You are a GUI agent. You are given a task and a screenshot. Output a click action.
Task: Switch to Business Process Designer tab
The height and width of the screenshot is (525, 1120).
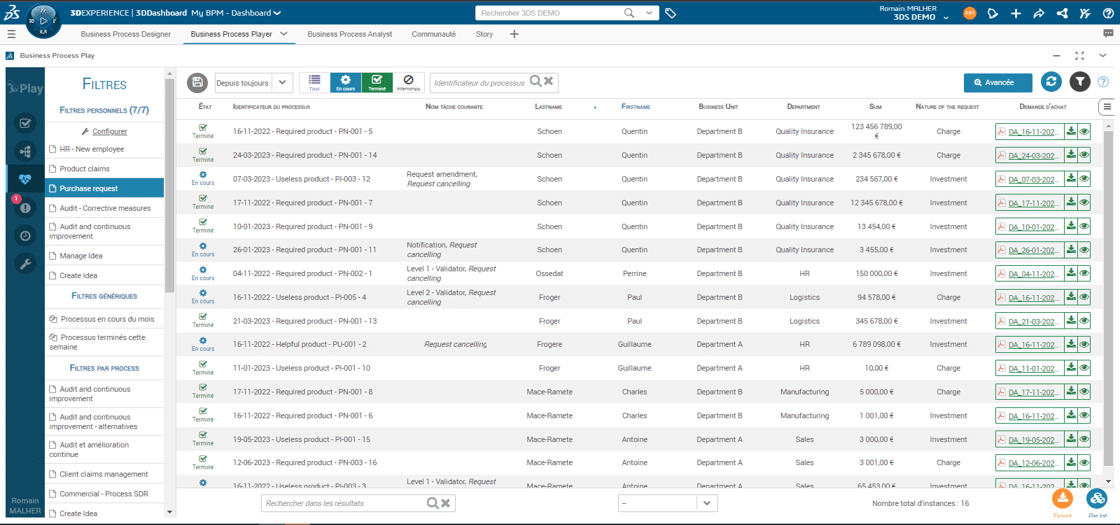(126, 34)
